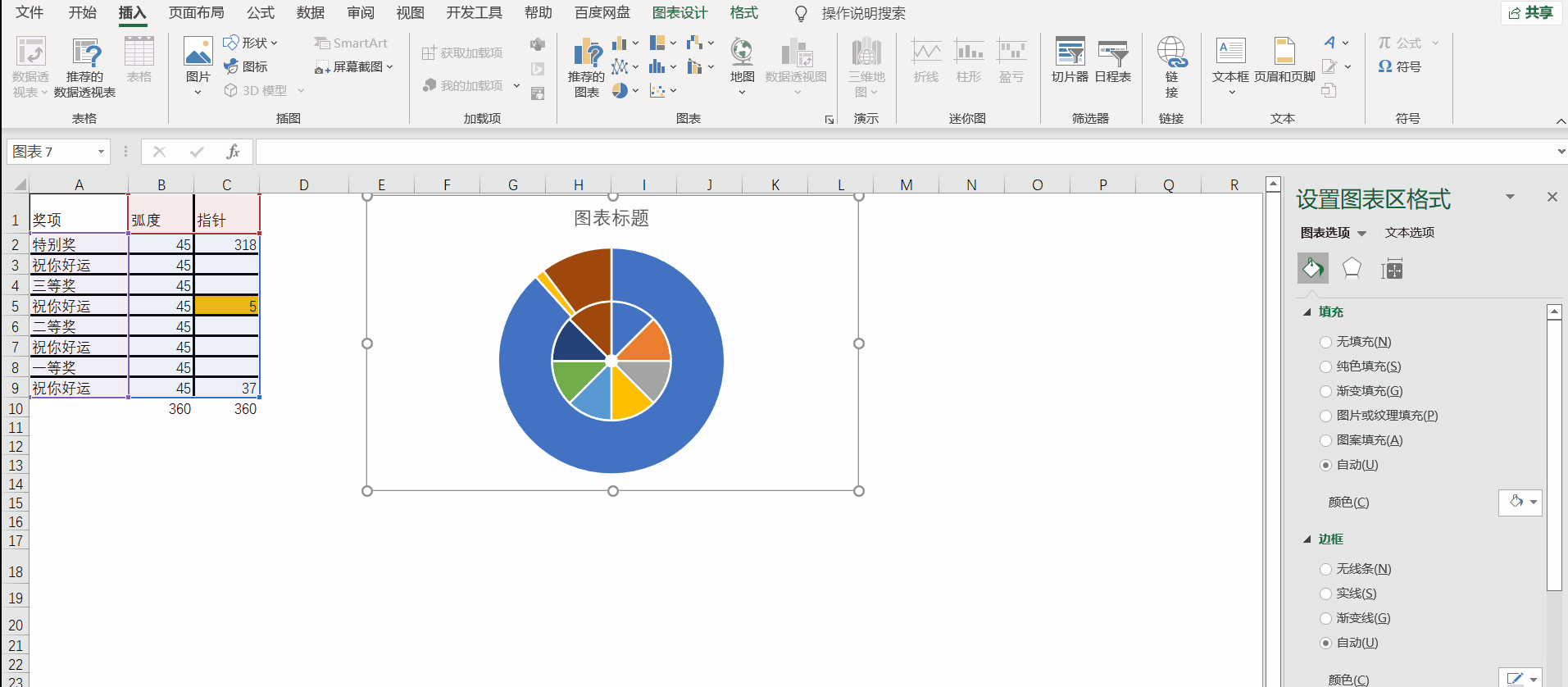Collapse the 边框 section

pyautogui.click(x=1307, y=539)
